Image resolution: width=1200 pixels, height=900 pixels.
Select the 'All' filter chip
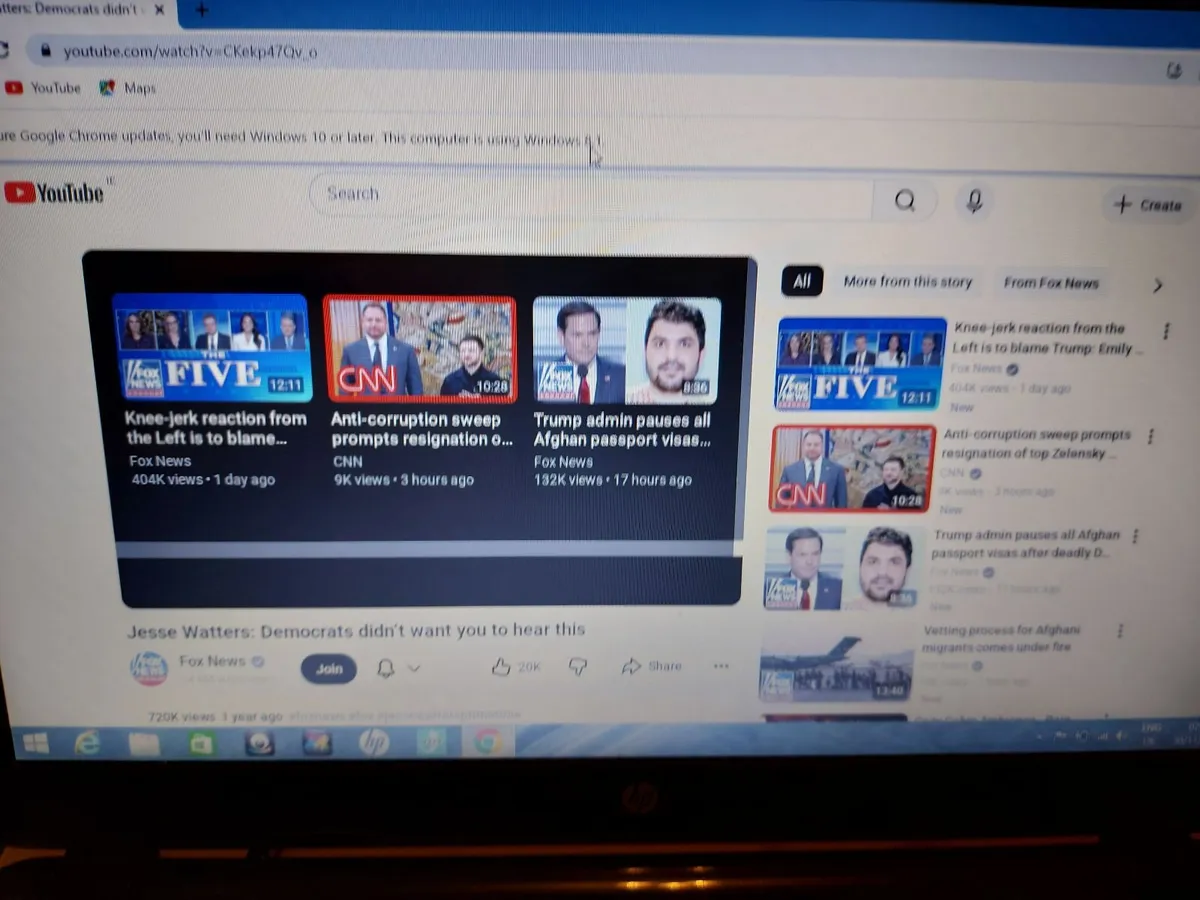802,282
